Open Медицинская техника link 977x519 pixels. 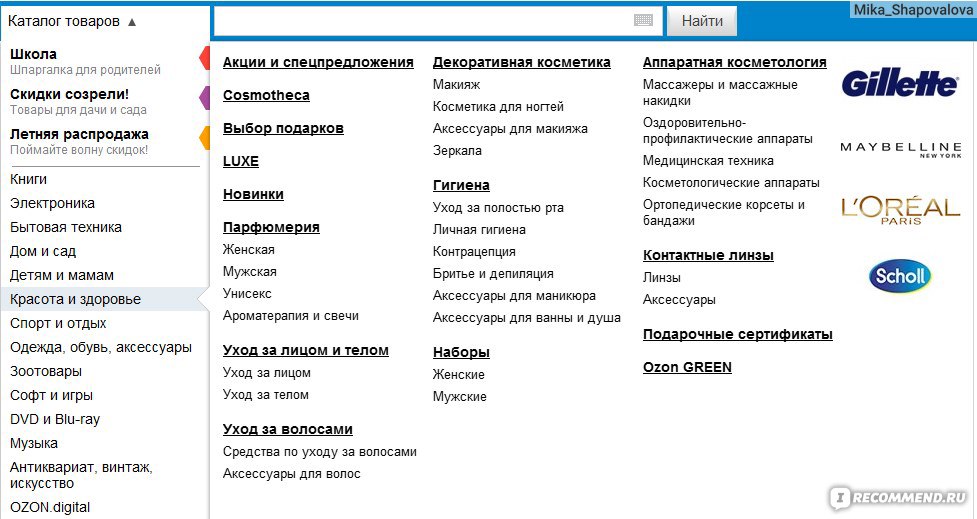(708, 161)
